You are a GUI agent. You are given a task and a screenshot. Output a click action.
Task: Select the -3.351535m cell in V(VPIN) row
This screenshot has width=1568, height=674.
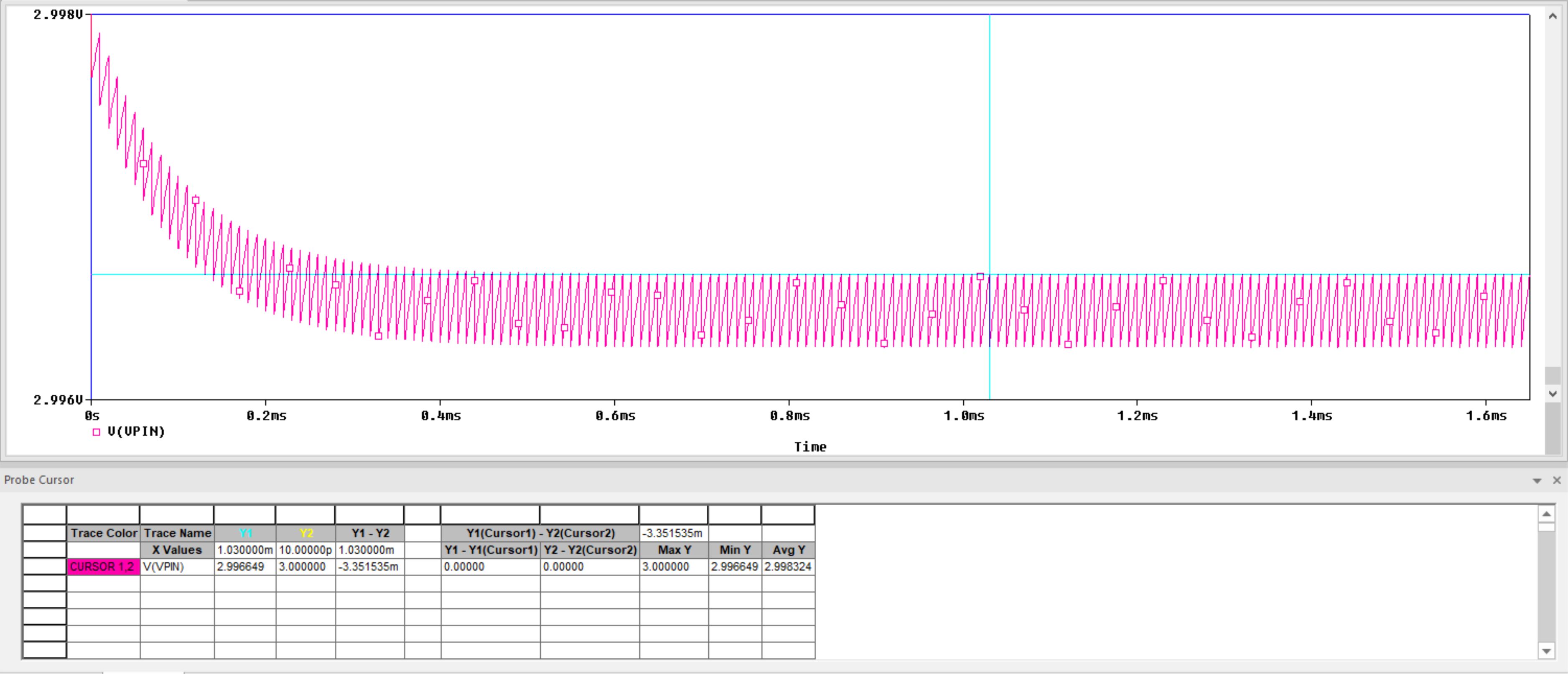click(x=370, y=567)
